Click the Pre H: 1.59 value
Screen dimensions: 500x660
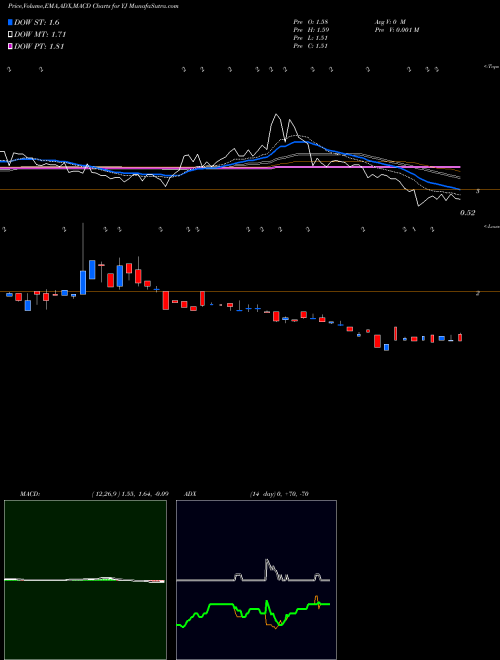(x=311, y=30)
